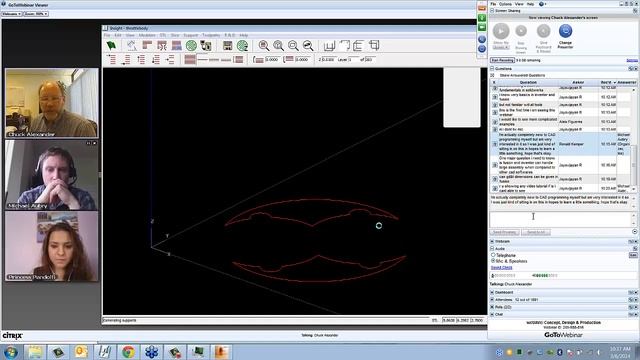Click Give Keyboard & Mouse icon
This screenshot has width=640, height=360.
tap(543, 31)
